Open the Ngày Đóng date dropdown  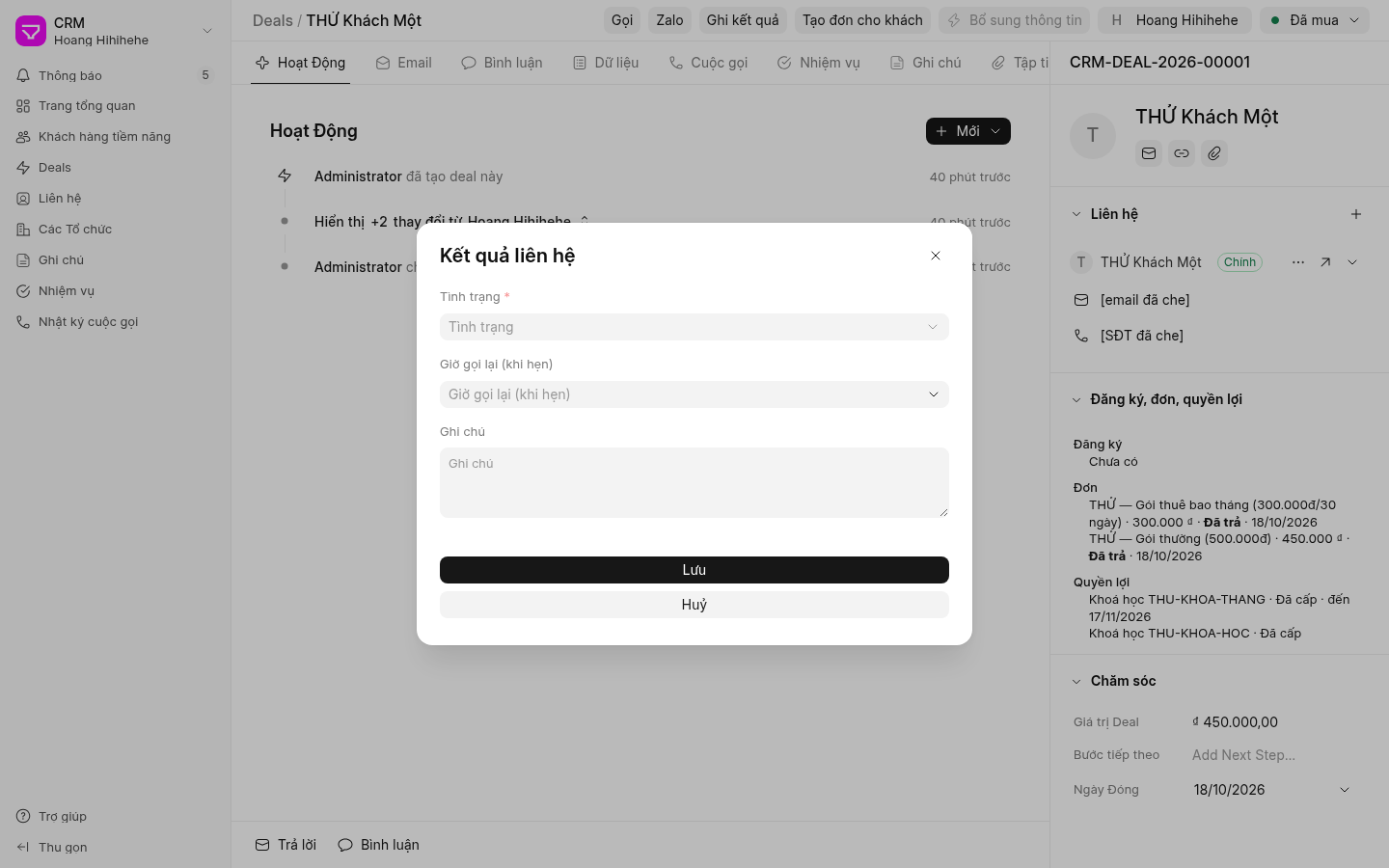pos(1271,790)
